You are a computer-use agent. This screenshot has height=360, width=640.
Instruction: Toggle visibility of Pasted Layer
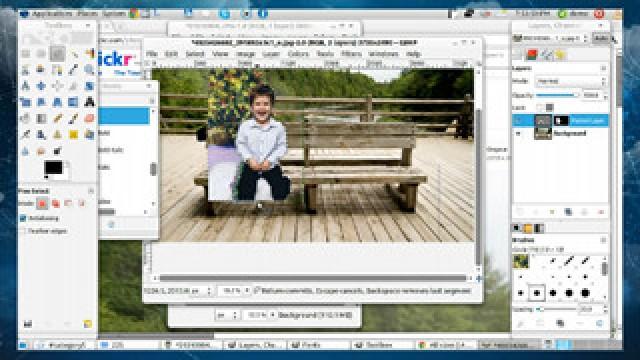(x=518, y=120)
